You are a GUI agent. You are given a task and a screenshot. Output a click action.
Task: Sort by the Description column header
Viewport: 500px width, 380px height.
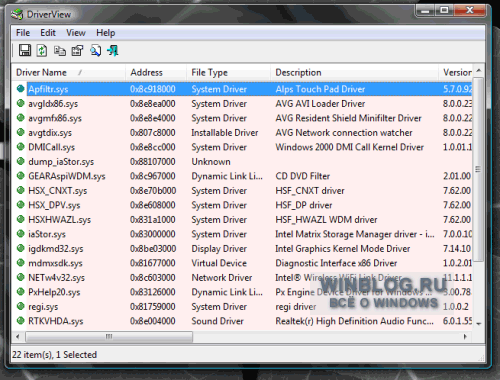(x=354, y=72)
